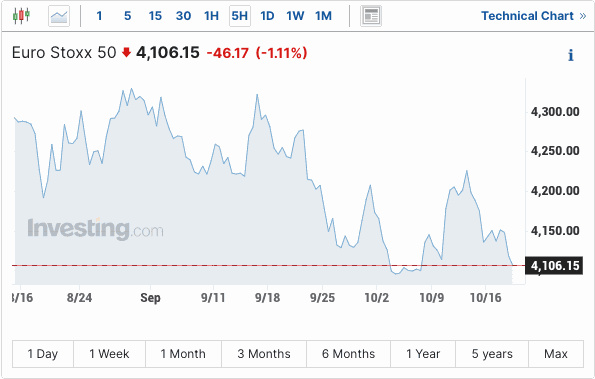Click the red down arrow indicator

[126, 52]
